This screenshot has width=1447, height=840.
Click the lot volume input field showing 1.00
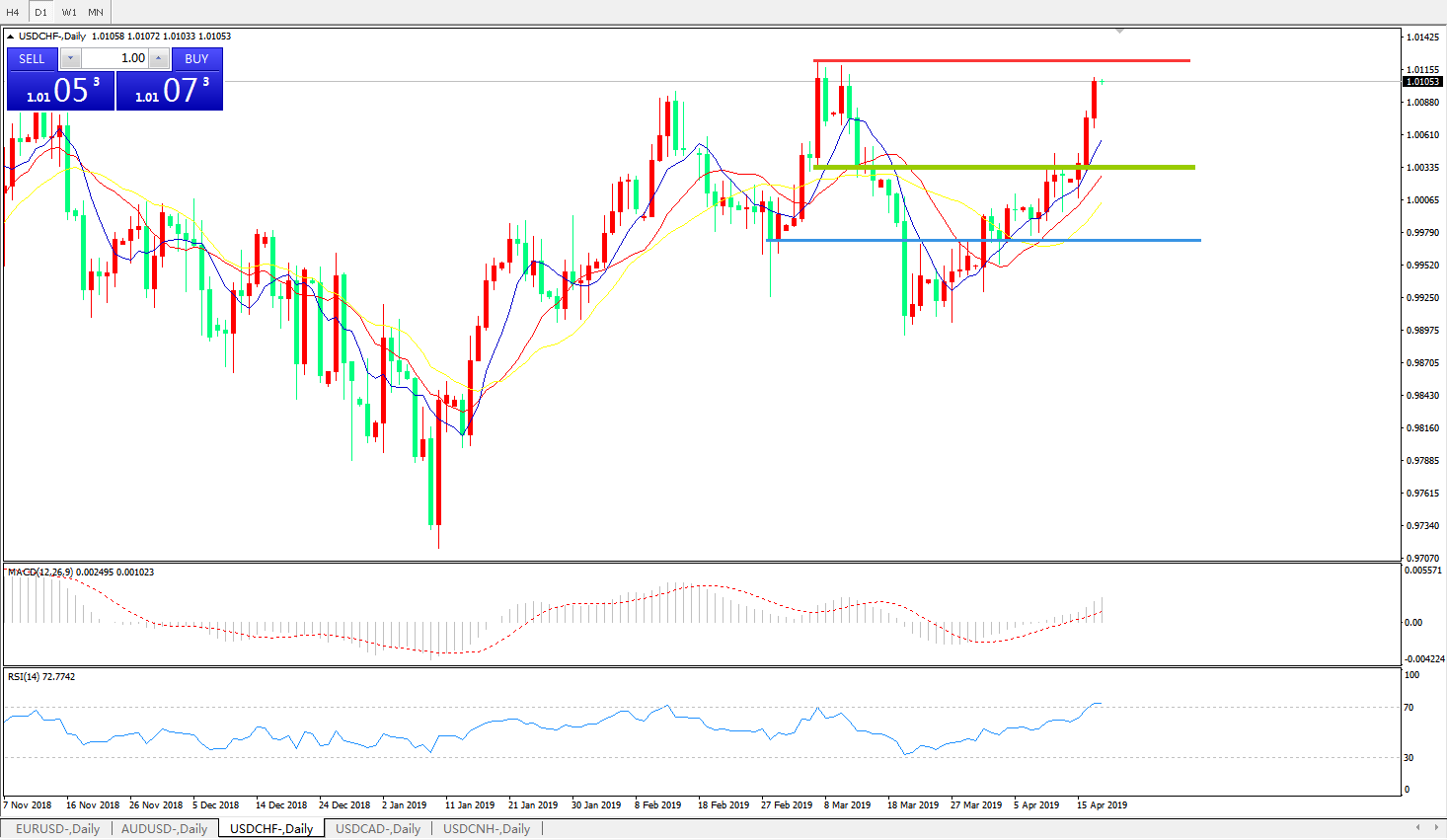(114, 58)
